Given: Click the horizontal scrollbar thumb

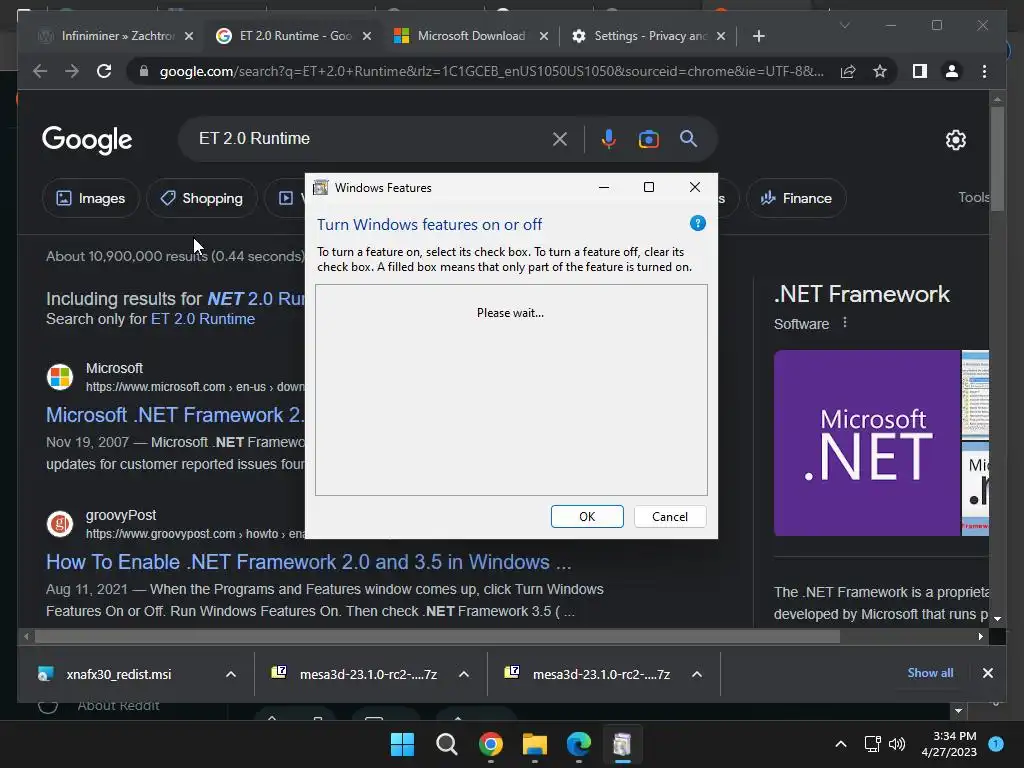Looking at the screenshot, I should point(437,636).
